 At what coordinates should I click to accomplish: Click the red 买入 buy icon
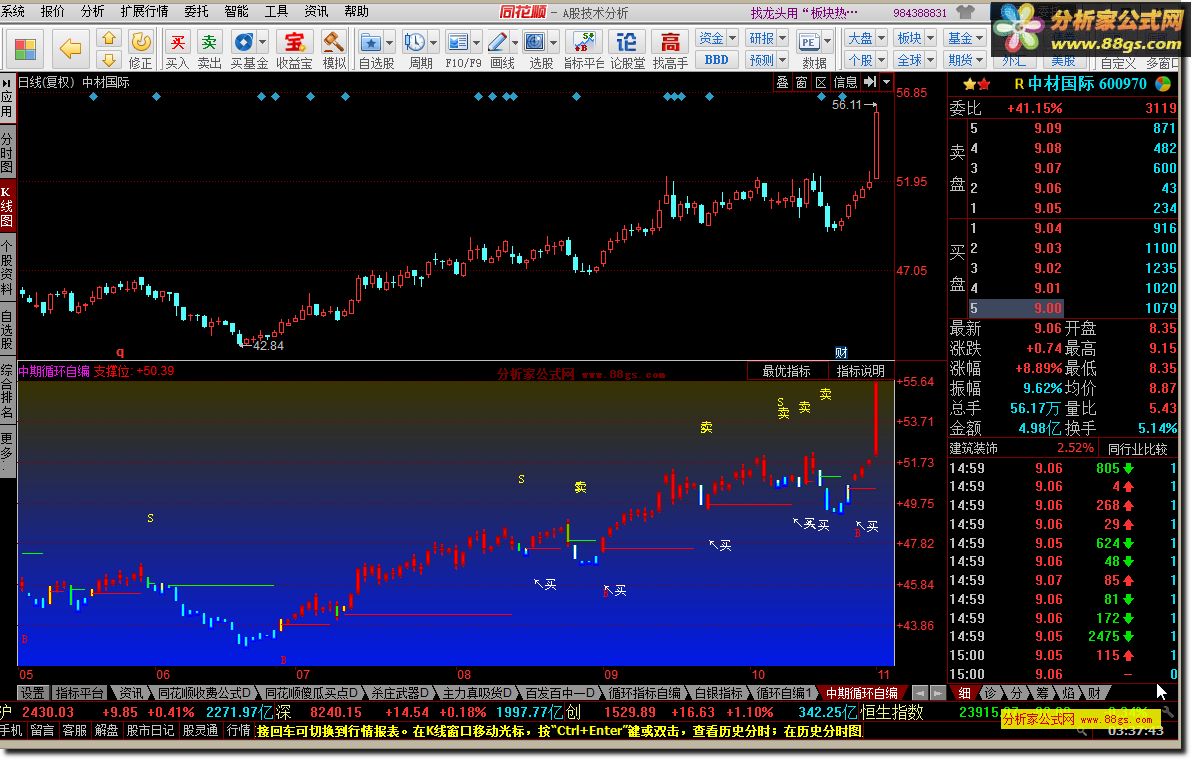pos(177,42)
